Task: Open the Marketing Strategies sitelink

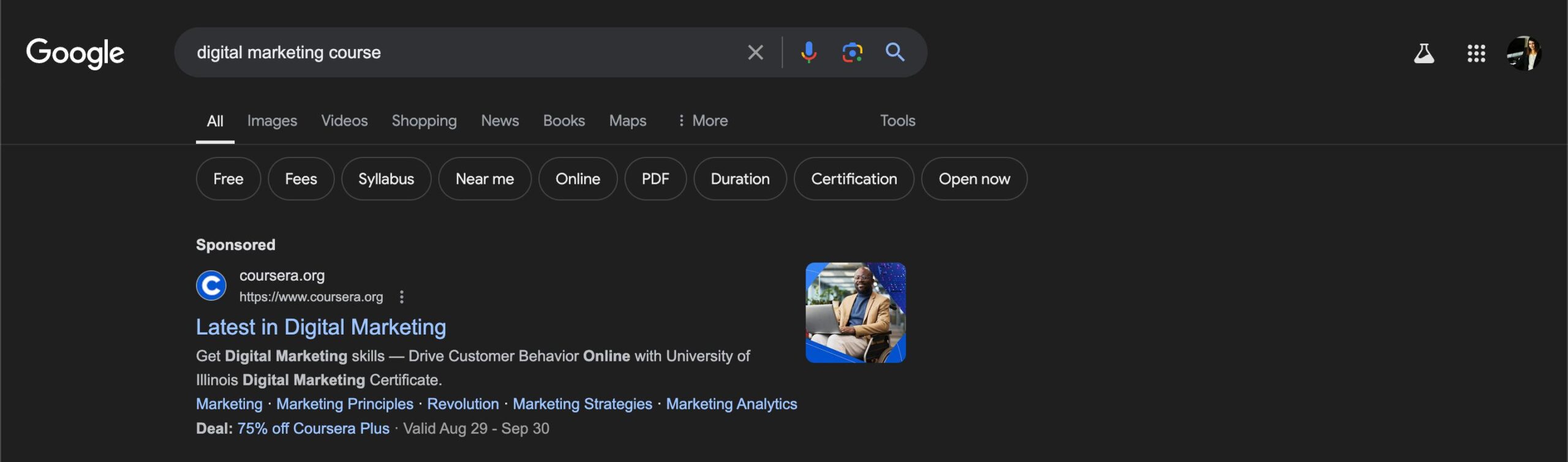Action: (x=582, y=404)
